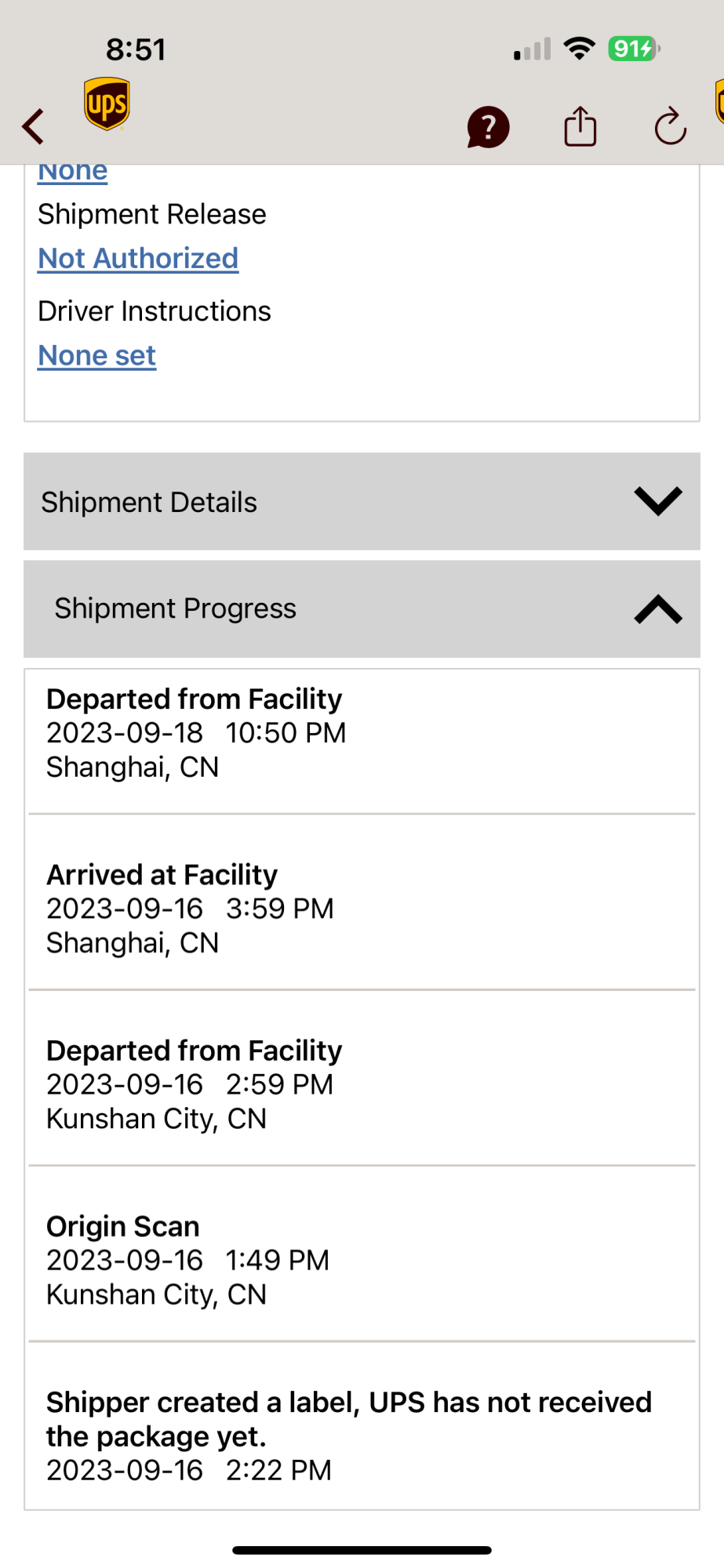Tap the cellular signal bars
Screen dimensions: 724x1568
533,49
